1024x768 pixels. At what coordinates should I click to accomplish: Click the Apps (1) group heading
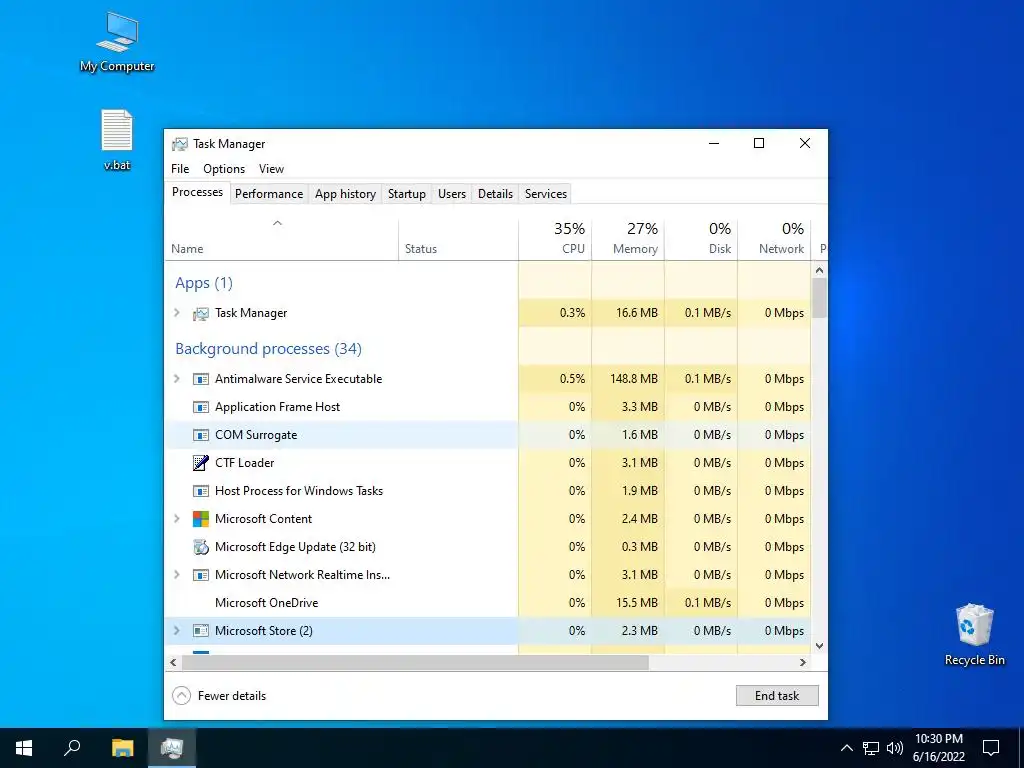click(x=204, y=283)
